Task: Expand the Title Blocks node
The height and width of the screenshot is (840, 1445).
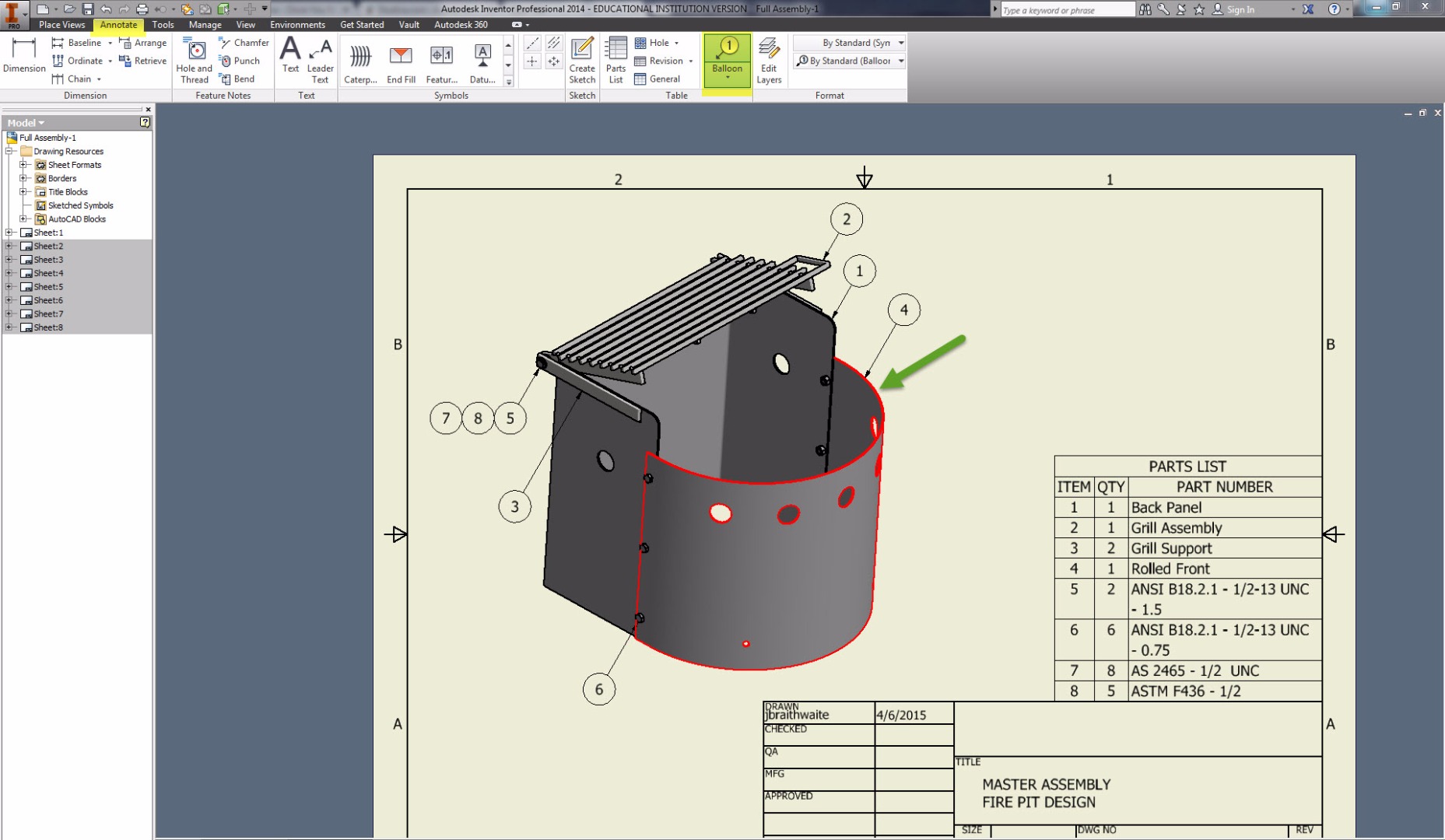Action: pos(23,191)
